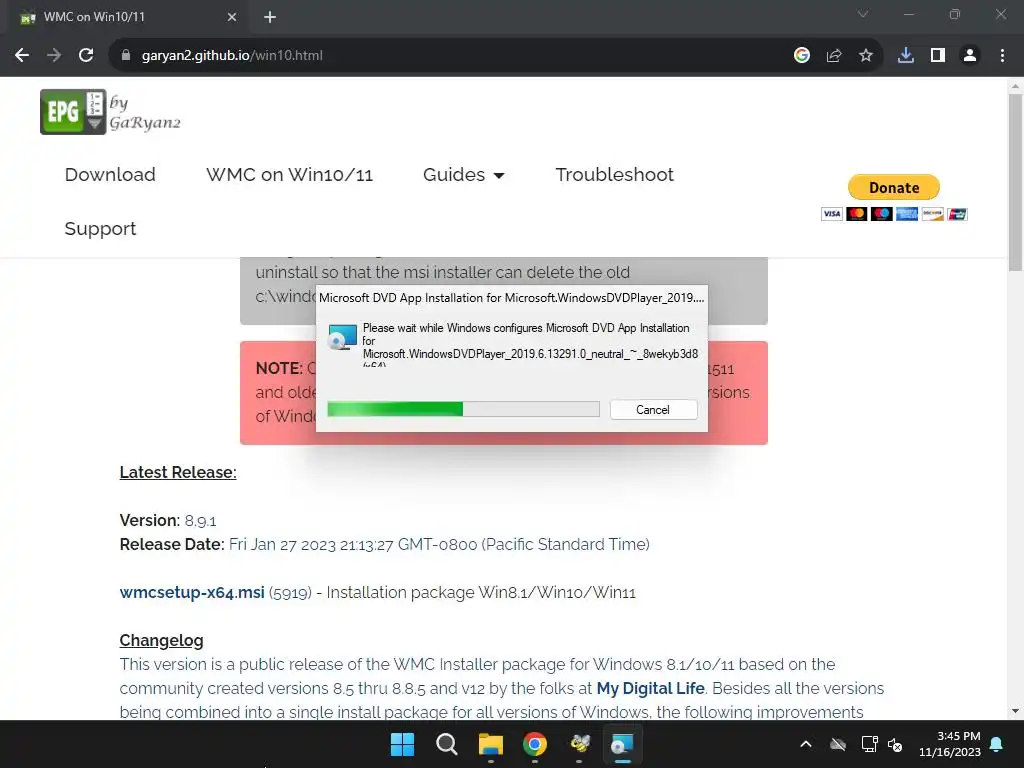Screen dimensions: 1024x768
Task: Open notifications bell icon
Action: tap(997, 744)
